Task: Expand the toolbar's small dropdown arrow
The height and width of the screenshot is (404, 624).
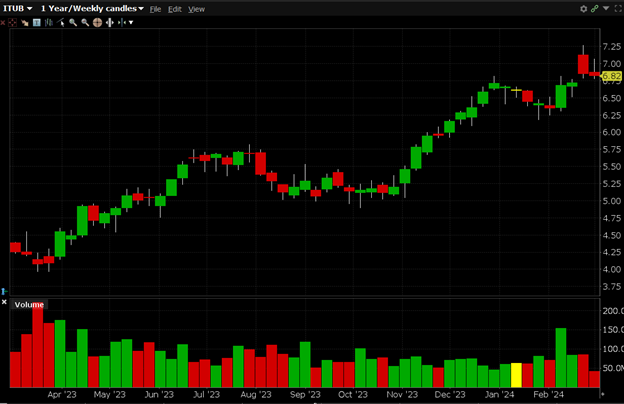Action: click(x=131, y=23)
